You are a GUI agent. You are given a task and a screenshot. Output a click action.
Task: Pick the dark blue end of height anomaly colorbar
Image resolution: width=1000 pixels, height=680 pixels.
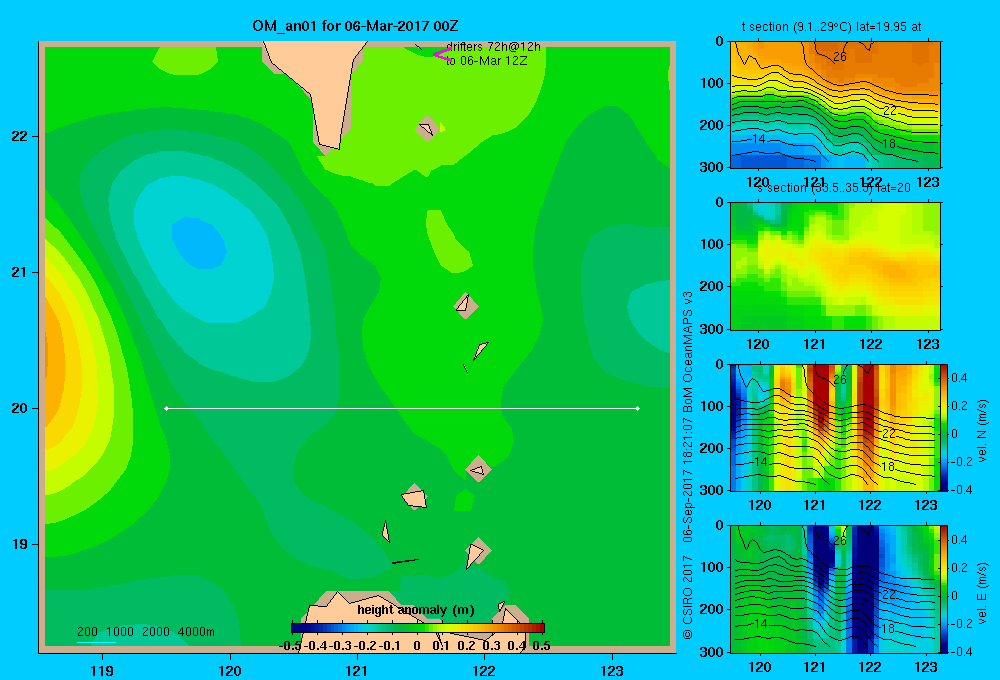(297, 628)
